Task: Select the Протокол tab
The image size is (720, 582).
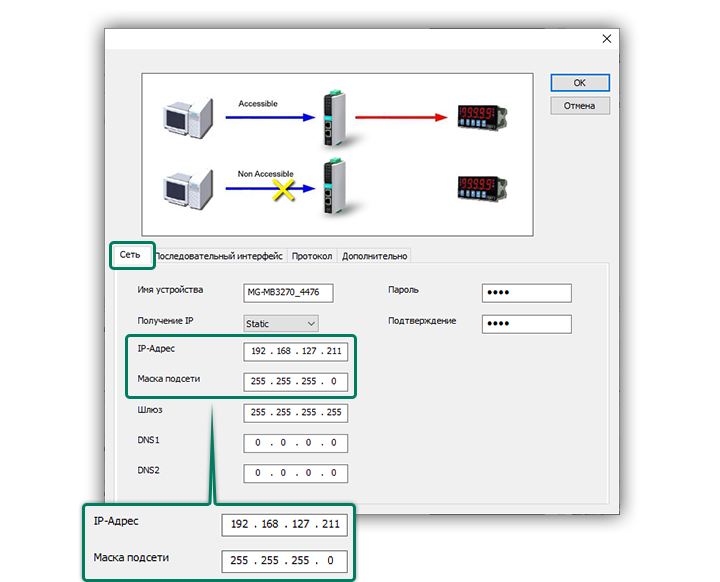Action: pos(312,256)
